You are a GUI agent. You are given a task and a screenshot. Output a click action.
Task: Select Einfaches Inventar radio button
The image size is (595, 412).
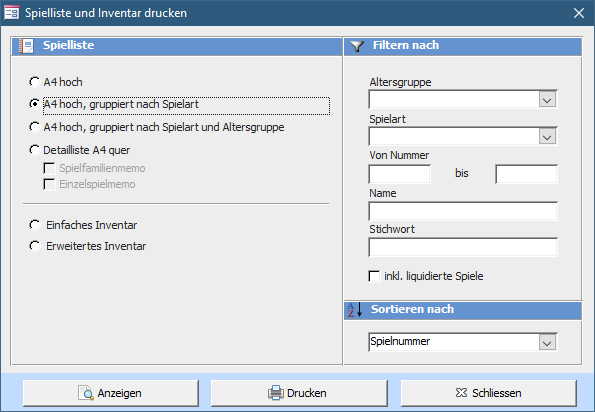[x=35, y=225]
